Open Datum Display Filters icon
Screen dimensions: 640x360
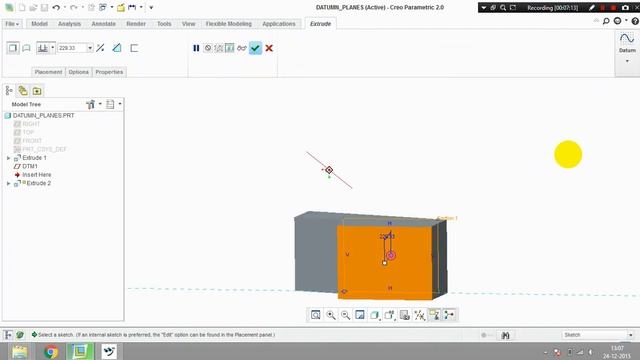(419, 315)
